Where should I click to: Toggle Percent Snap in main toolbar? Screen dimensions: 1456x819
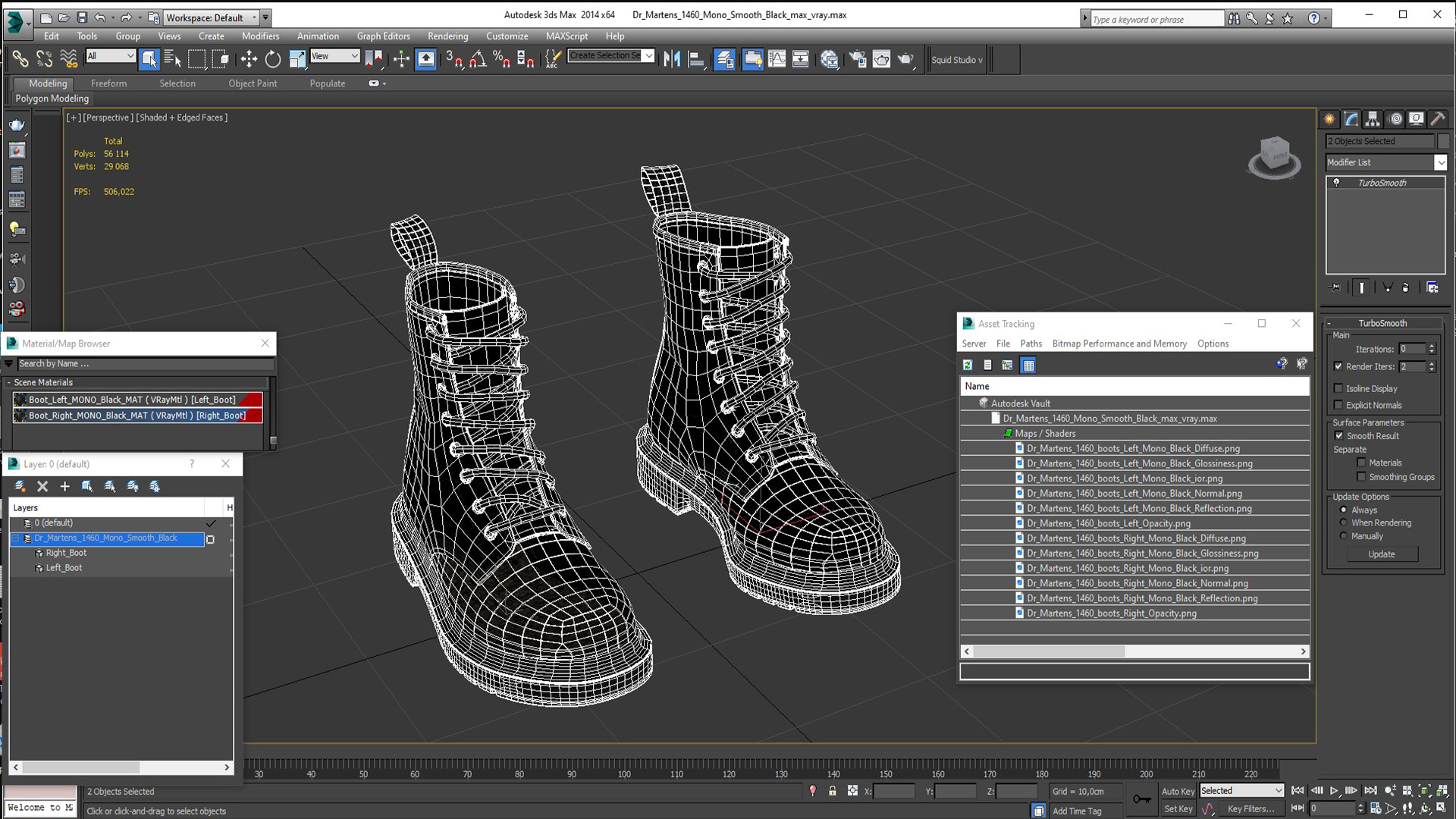pos(501,59)
